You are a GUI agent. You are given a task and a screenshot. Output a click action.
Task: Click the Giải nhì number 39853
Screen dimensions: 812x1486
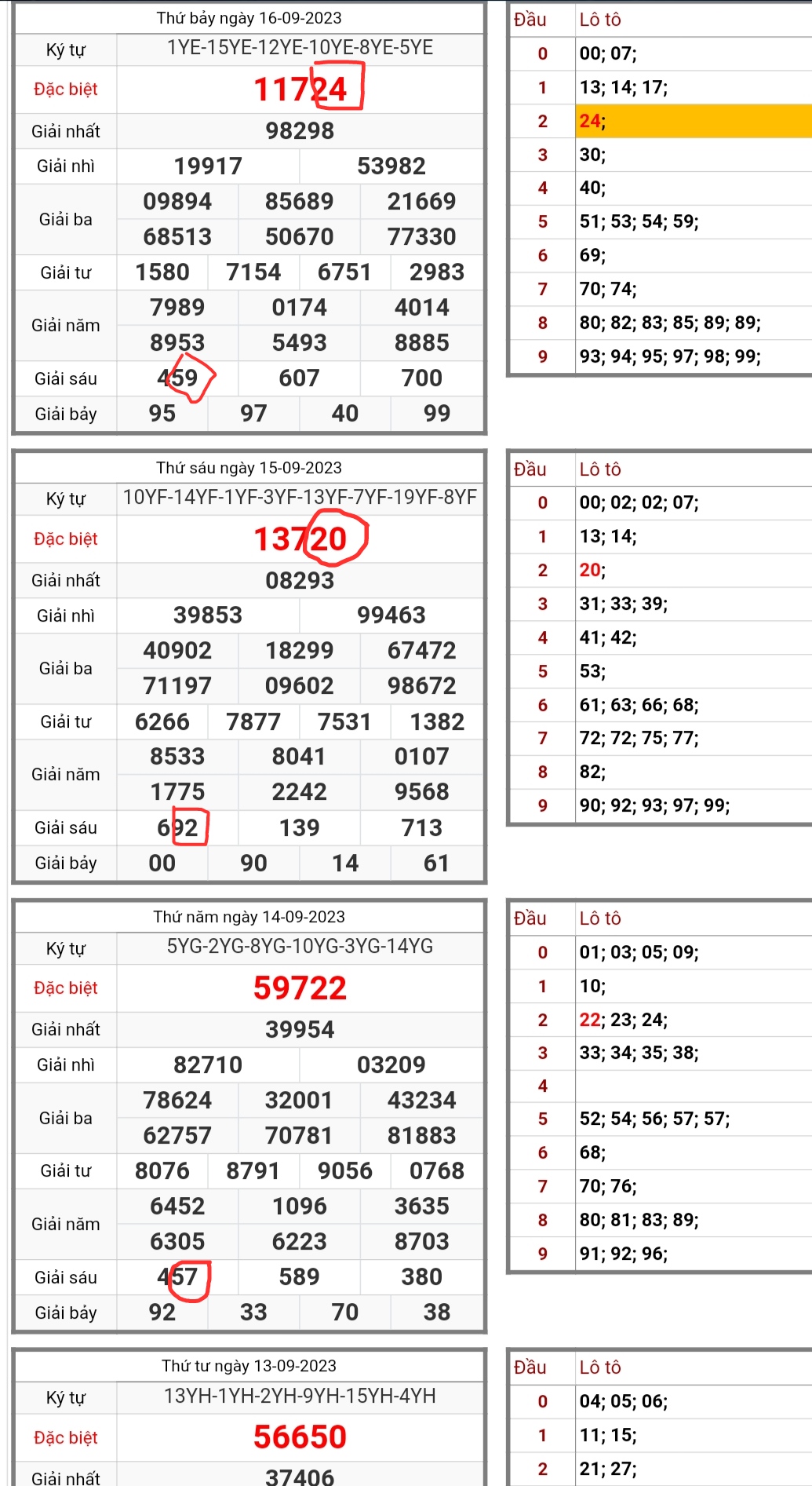(208, 615)
